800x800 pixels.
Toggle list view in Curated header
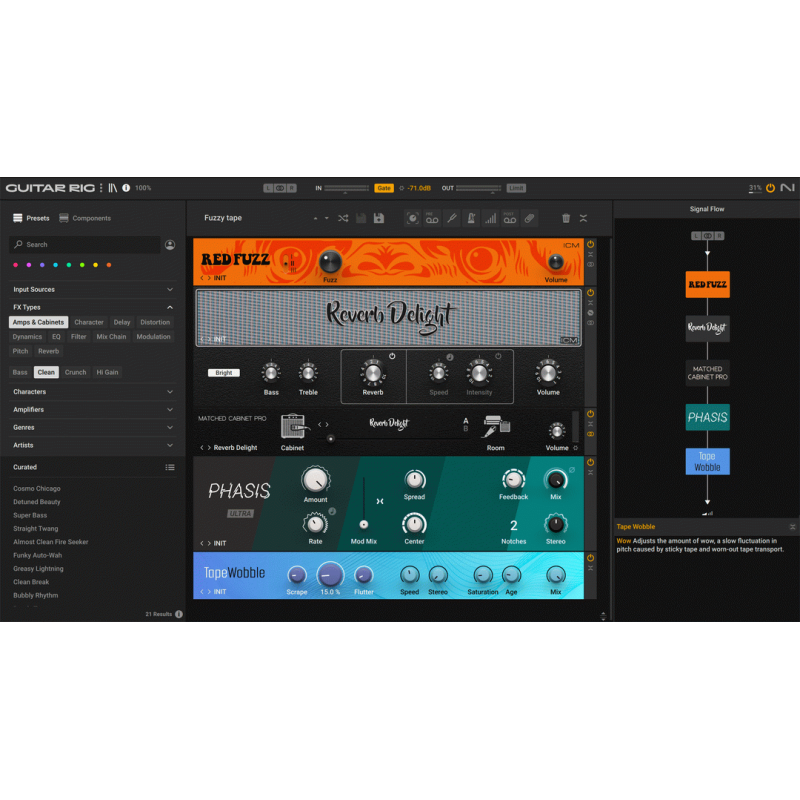pos(170,467)
